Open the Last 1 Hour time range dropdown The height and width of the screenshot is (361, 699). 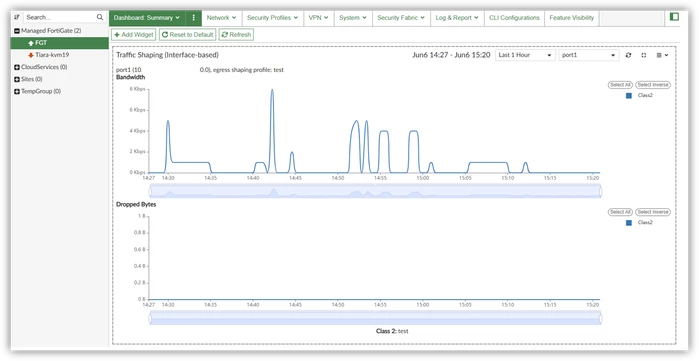526,55
